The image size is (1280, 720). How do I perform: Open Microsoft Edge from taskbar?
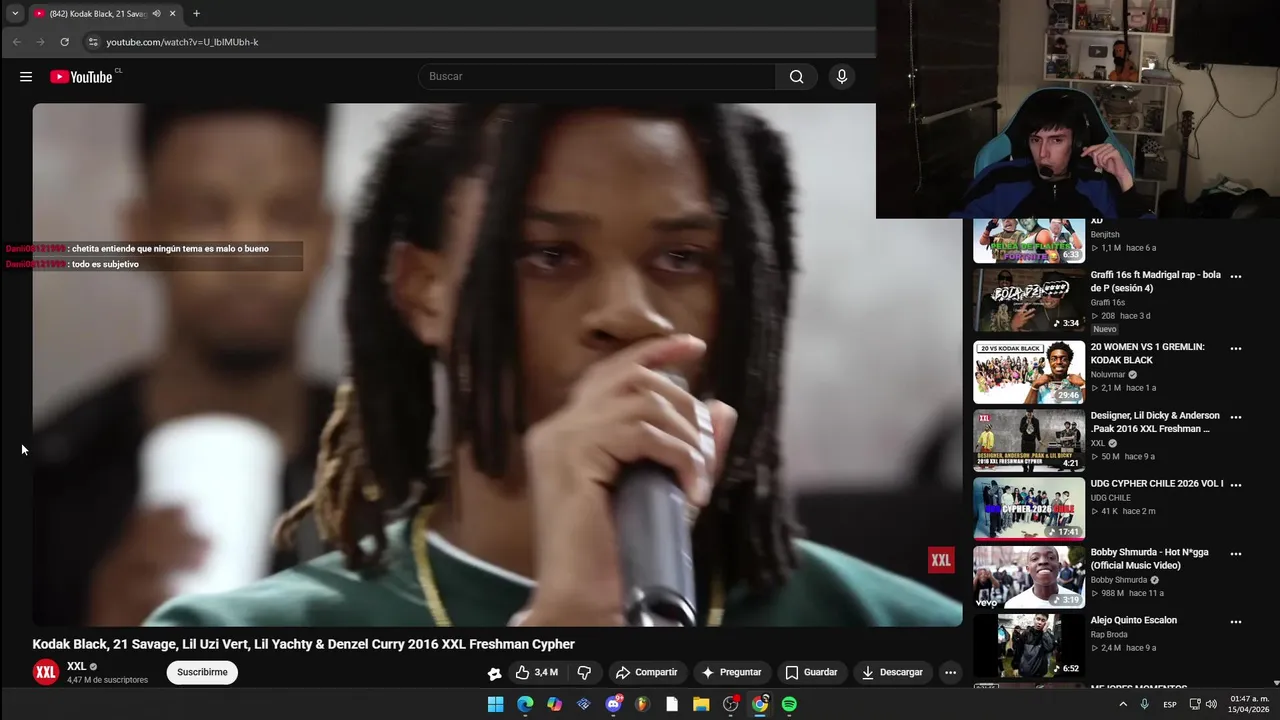point(525,704)
